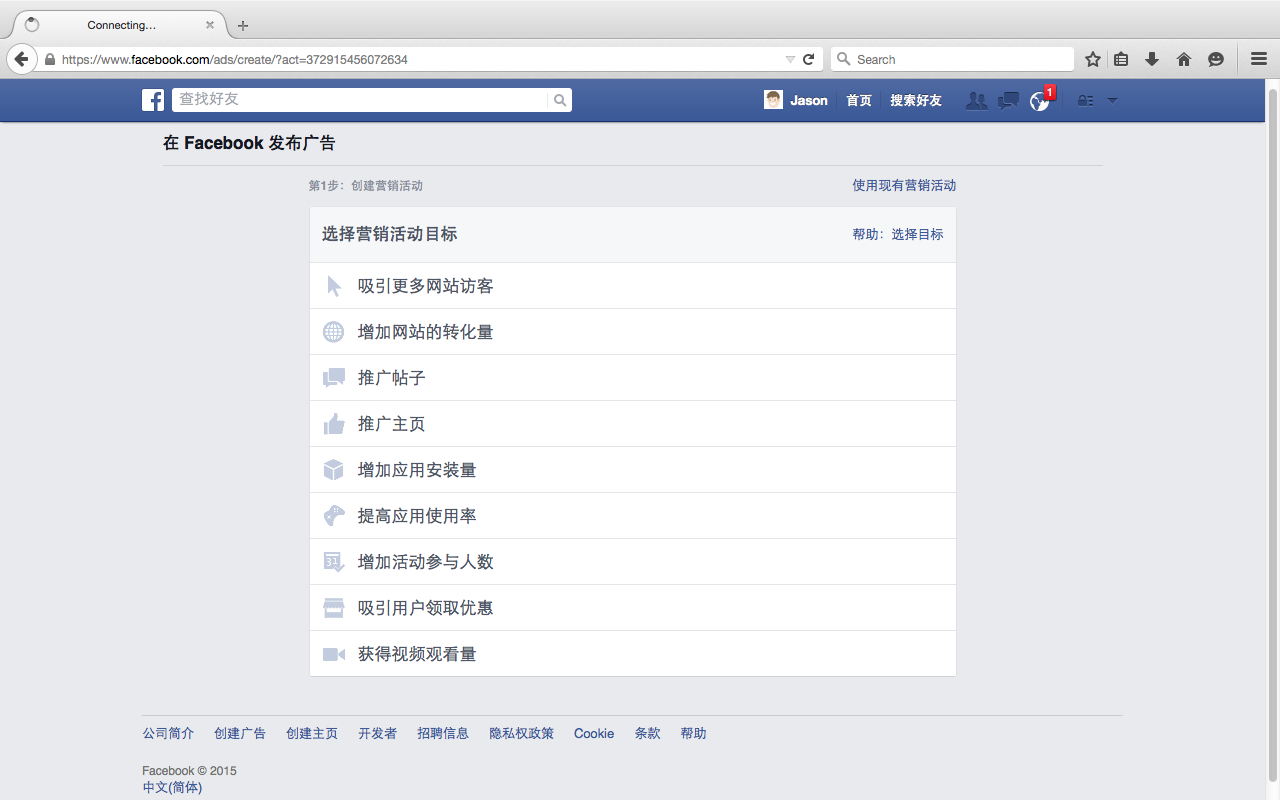Open a new tab with plus button

[x=243, y=25]
